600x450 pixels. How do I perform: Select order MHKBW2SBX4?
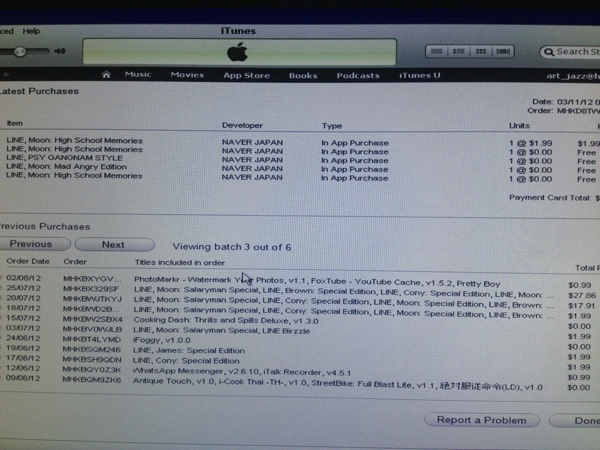[92, 319]
